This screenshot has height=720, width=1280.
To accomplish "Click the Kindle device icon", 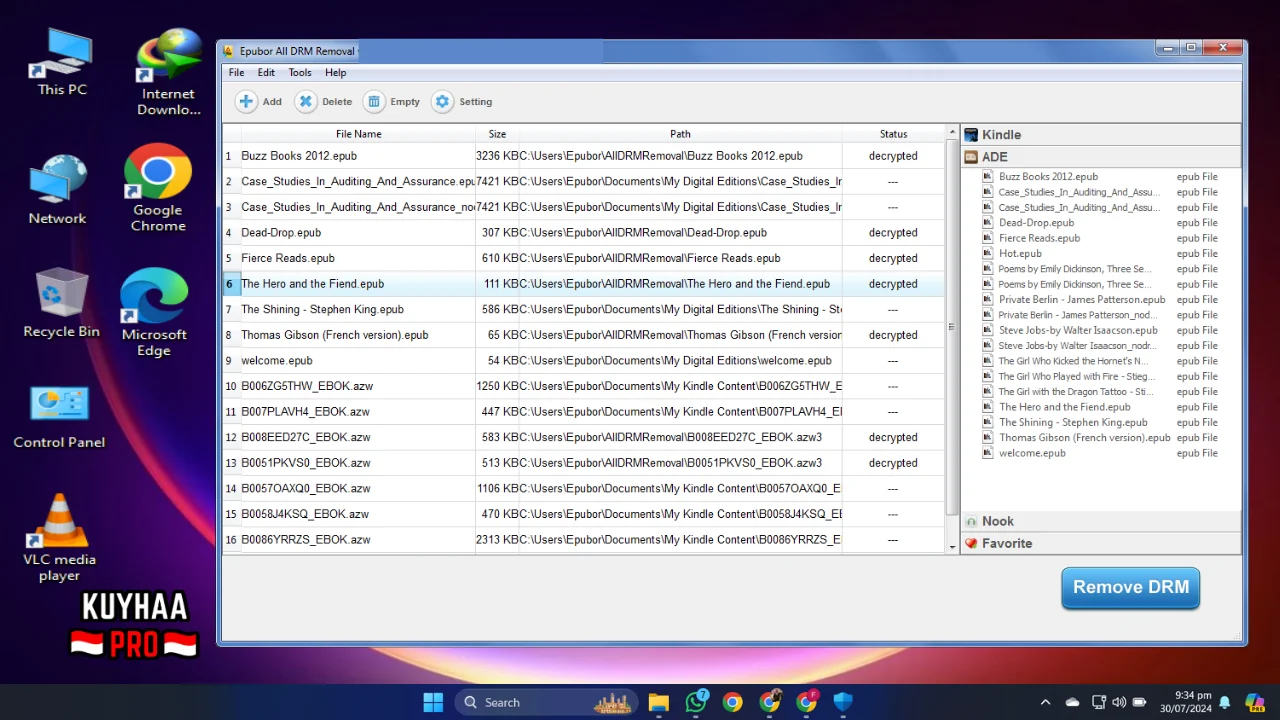I will 971,135.
